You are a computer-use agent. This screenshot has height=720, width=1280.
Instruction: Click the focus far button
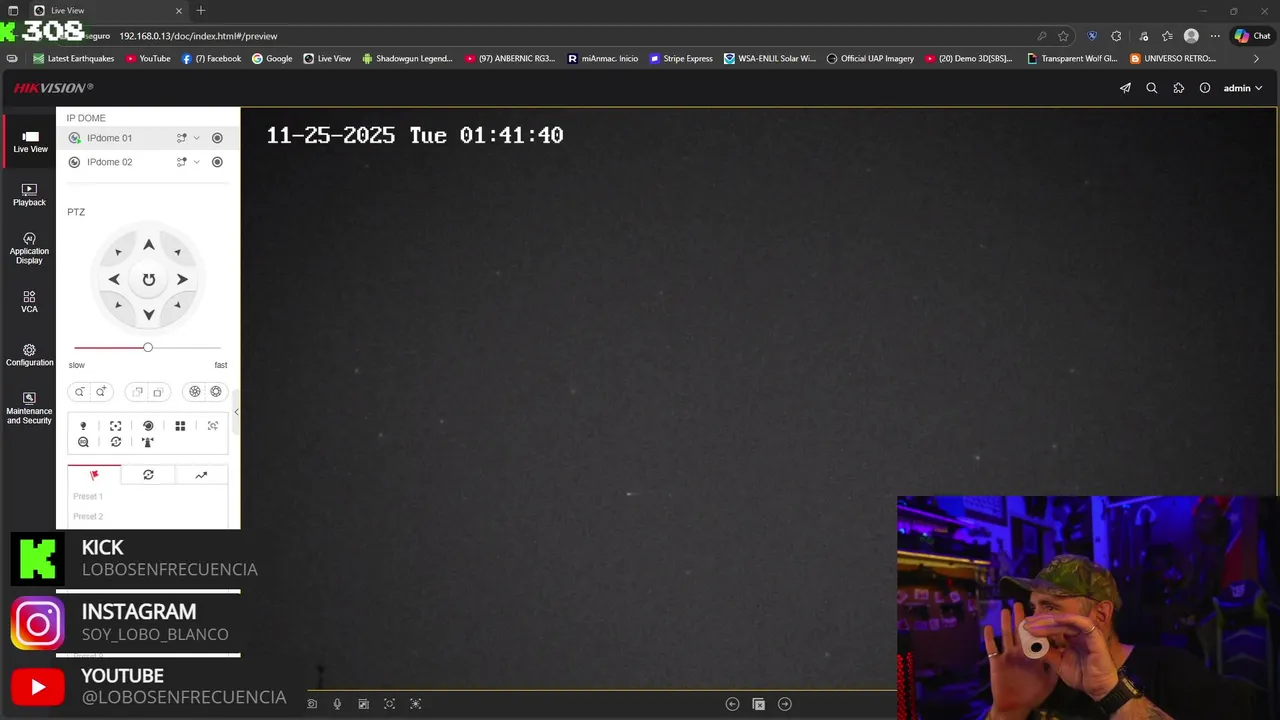(158, 392)
